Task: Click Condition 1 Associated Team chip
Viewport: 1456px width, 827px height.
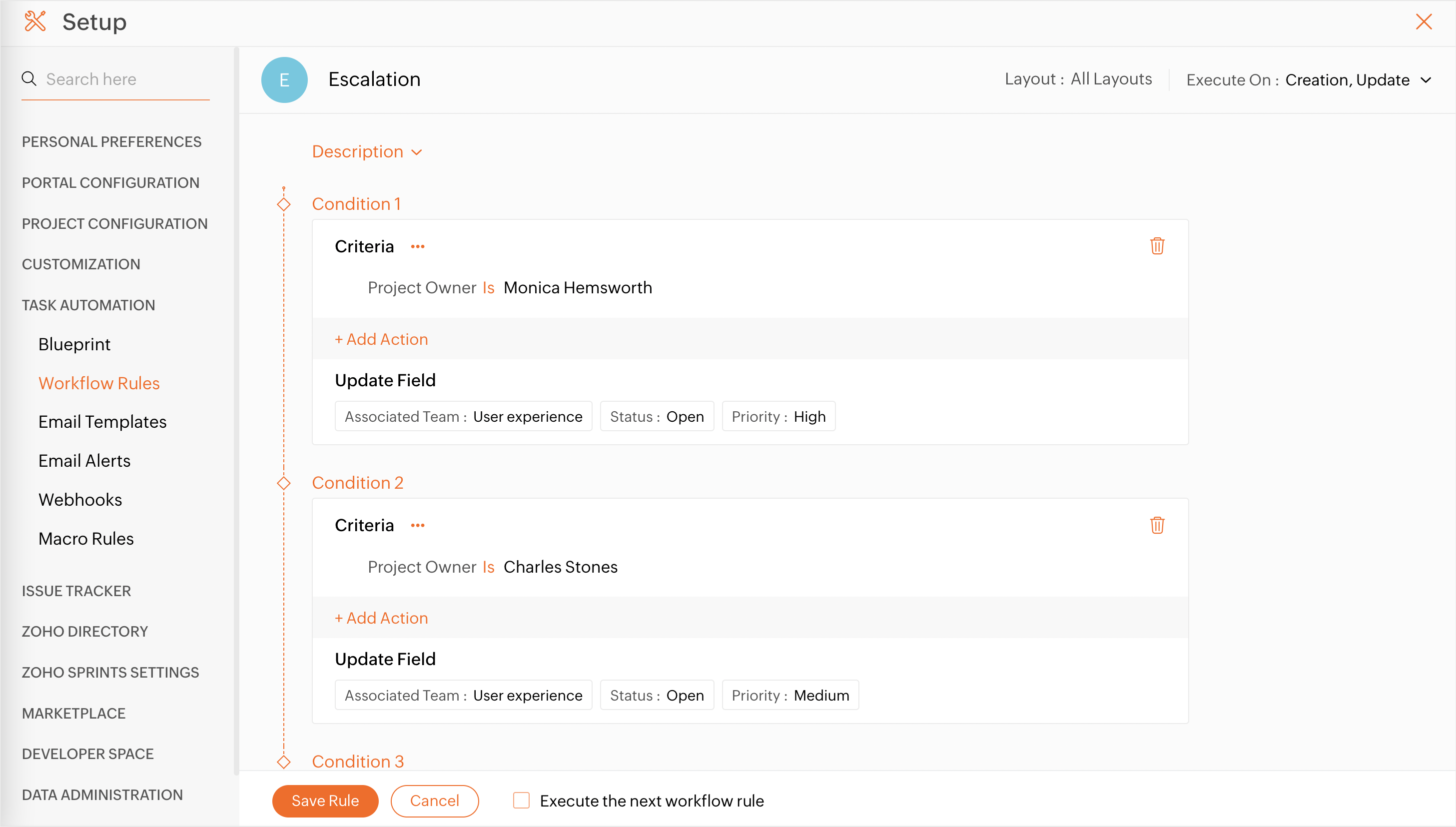Action: 463,416
